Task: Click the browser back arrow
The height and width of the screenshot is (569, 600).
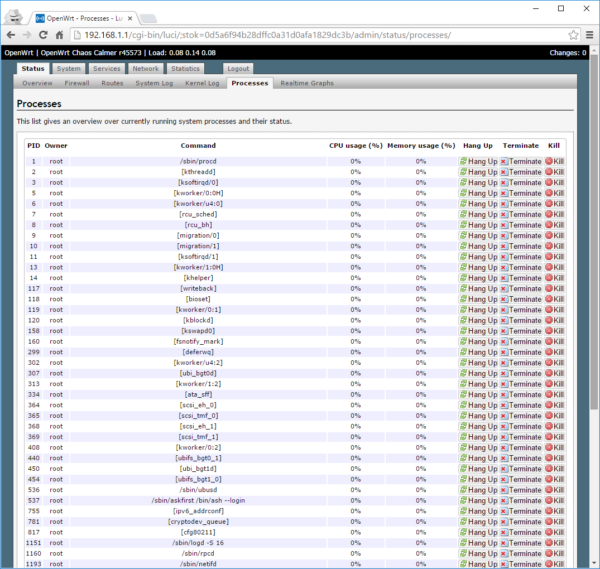Action: click(12, 34)
